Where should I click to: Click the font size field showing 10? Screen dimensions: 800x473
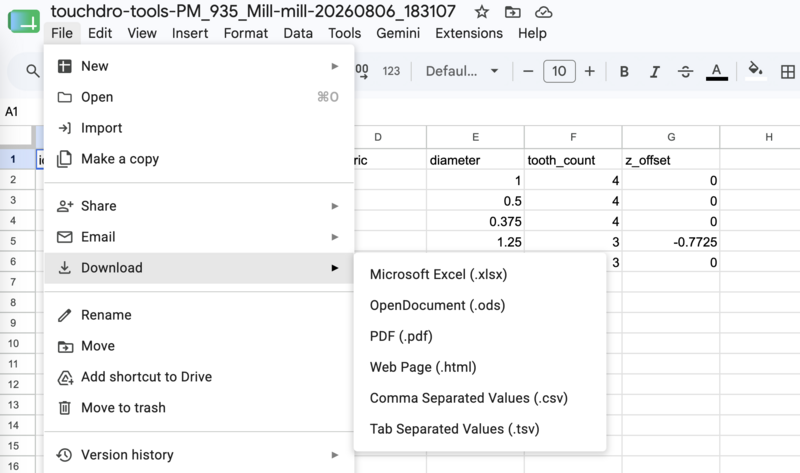click(x=559, y=71)
